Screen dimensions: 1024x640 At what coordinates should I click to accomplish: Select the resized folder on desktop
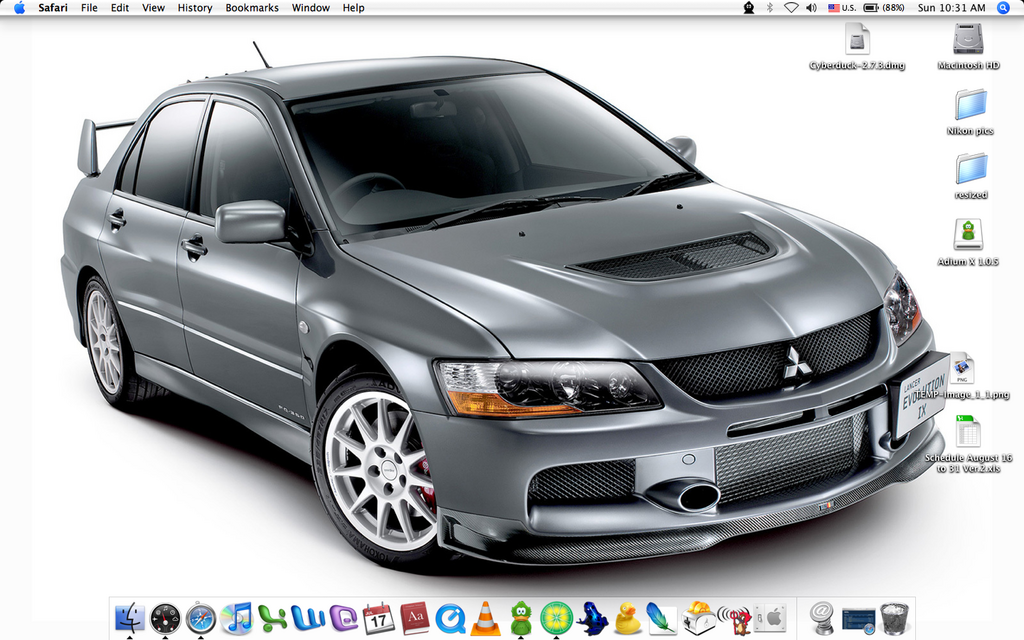pos(971,176)
